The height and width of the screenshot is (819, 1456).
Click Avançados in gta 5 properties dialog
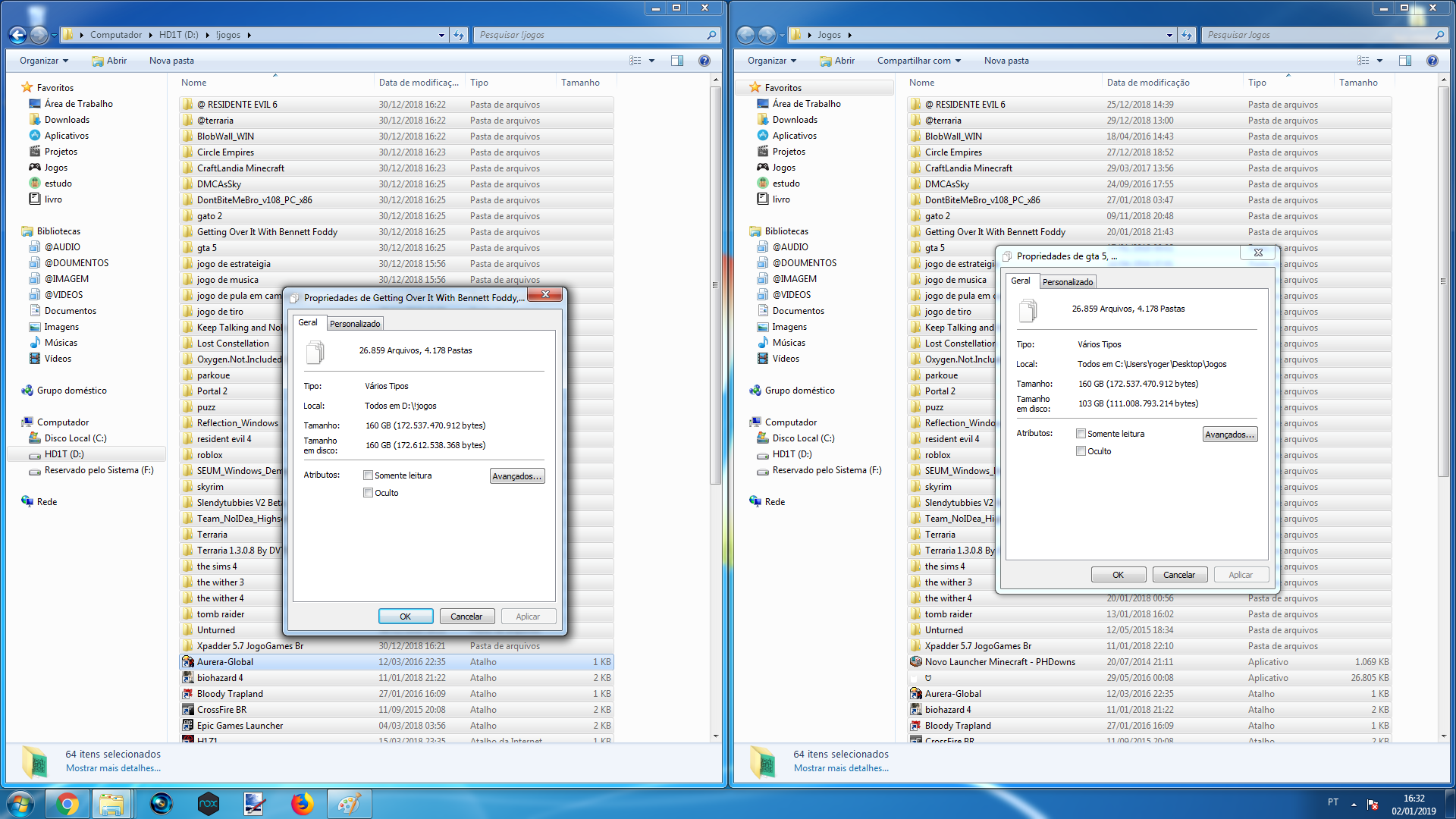pyautogui.click(x=1230, y=435)
